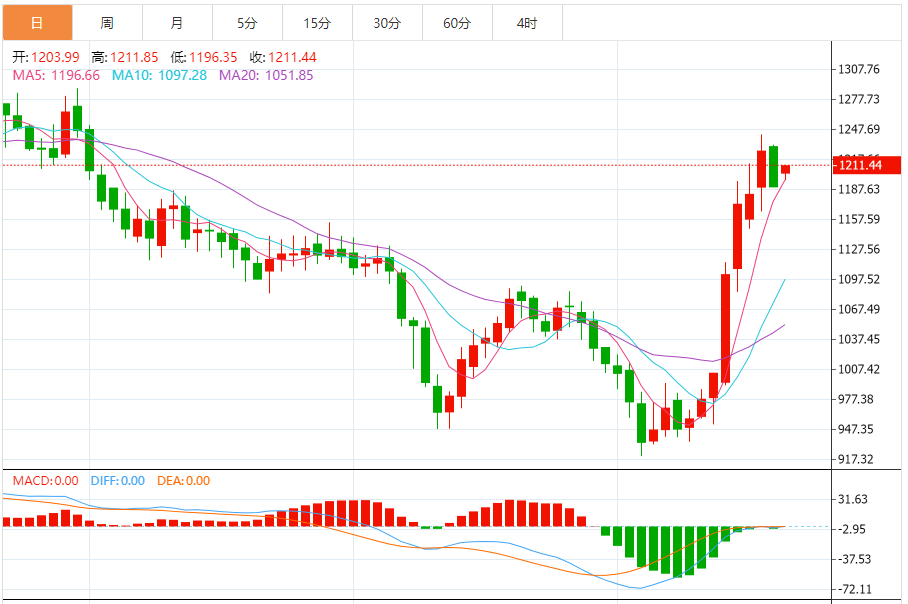Open the 30分 timeframe tab

click(x=387, y=23)
